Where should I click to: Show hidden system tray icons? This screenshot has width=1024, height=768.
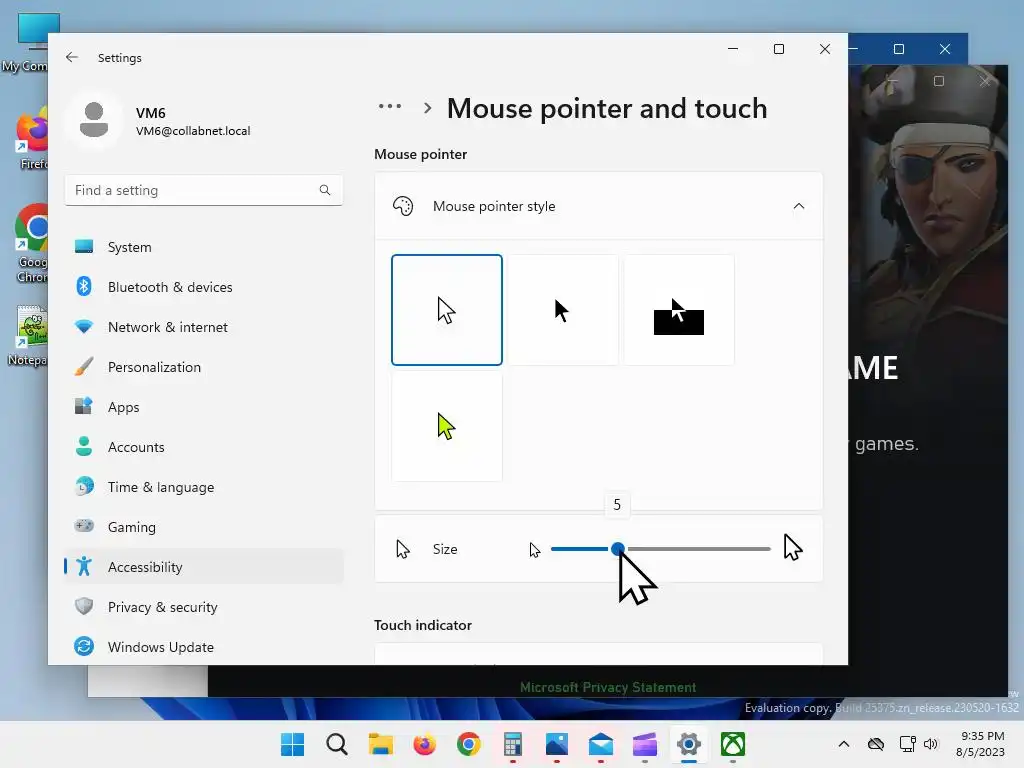(x=844, y=744)
